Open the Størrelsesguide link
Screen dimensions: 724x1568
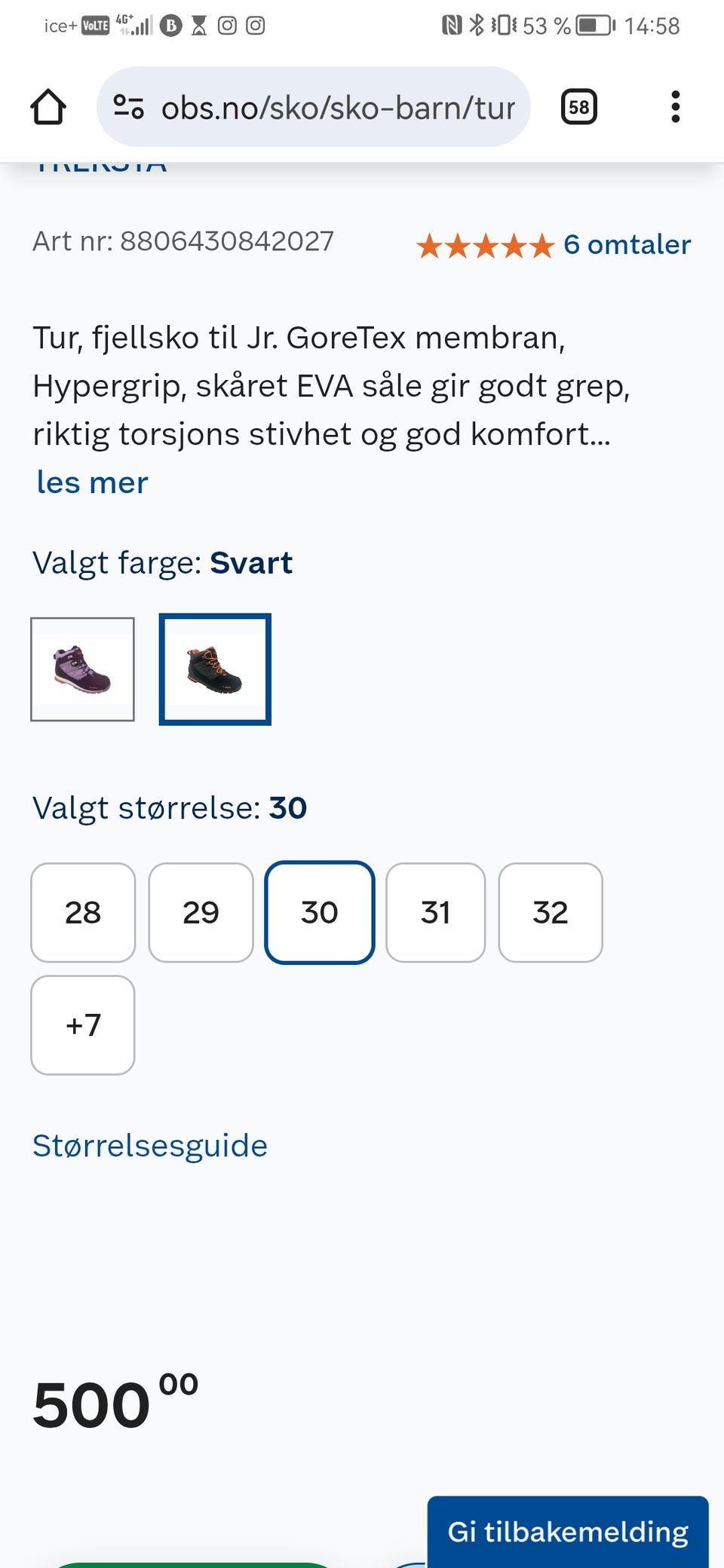click(x=150, y=1146)
